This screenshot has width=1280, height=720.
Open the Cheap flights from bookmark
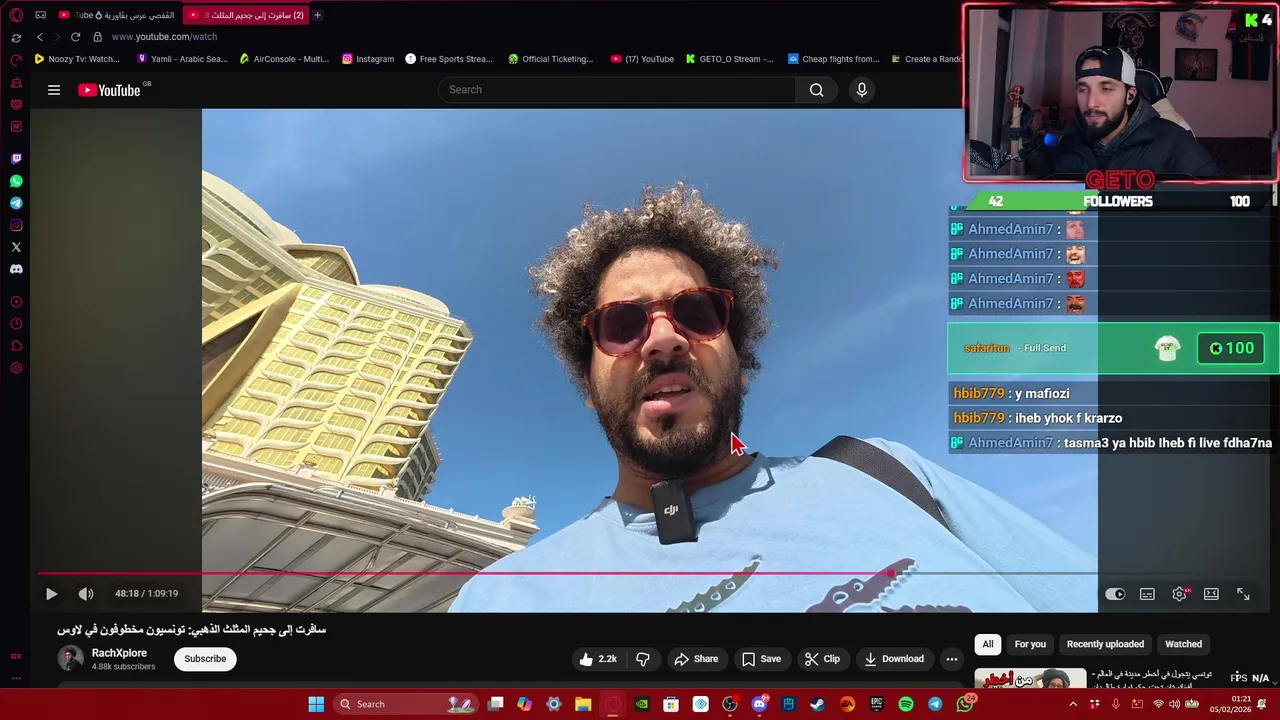point(833,59)
